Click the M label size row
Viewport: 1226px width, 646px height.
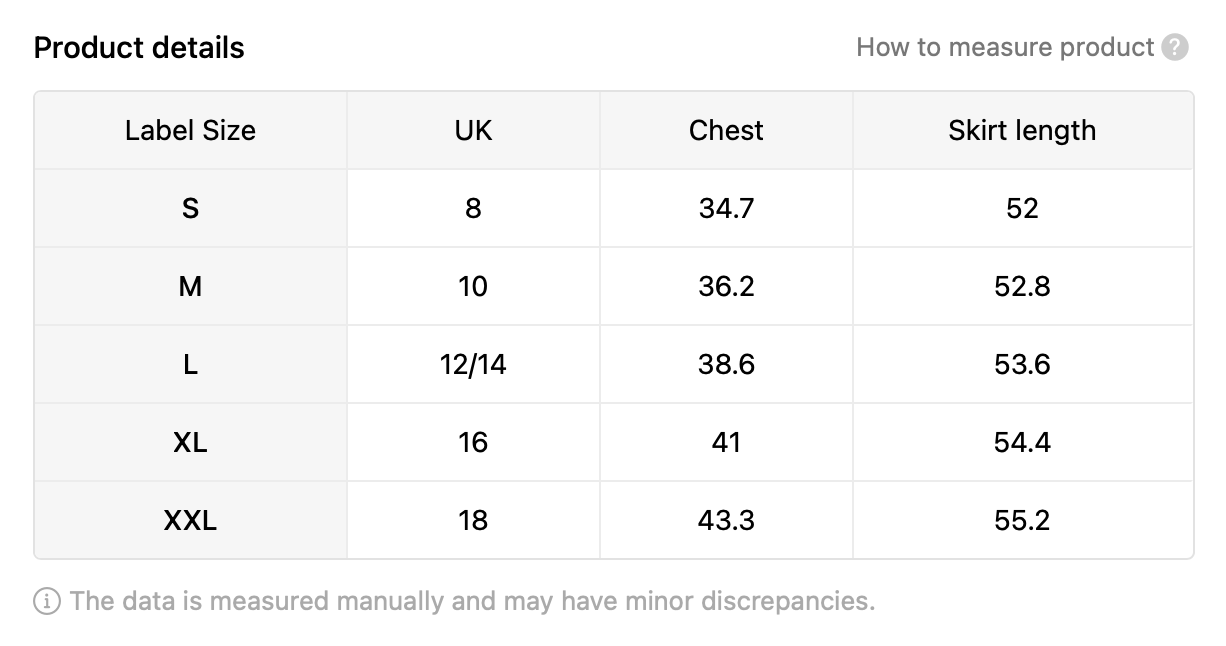click(x=614, y=286)
